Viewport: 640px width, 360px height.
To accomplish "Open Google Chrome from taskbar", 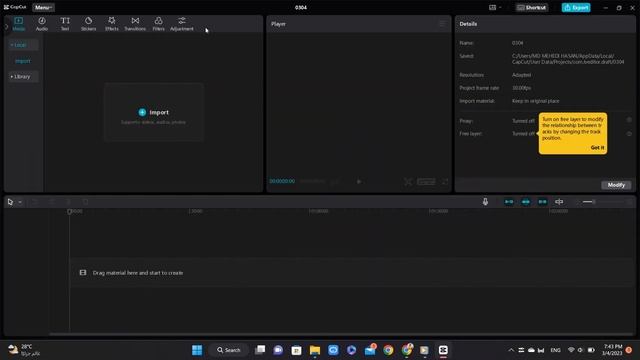I will click(x=388, y=350).
